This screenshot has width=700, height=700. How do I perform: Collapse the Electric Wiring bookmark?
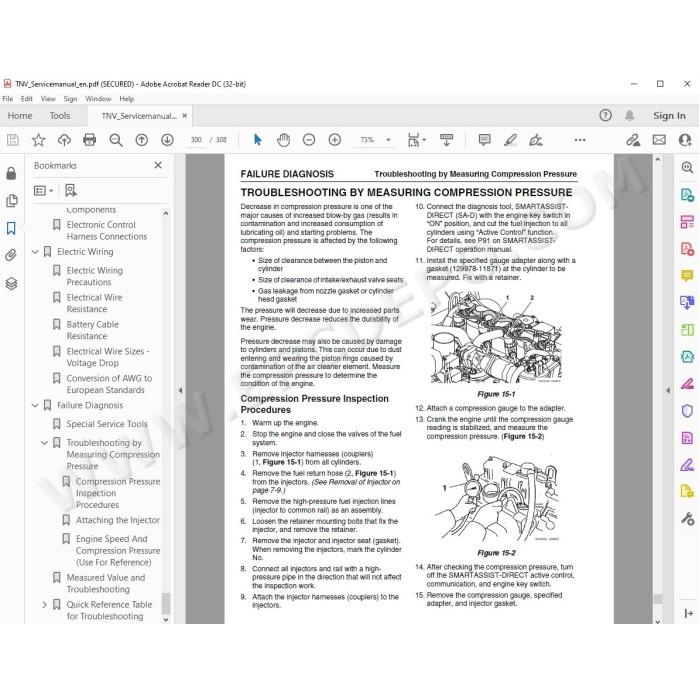click(x=35, y=252)
